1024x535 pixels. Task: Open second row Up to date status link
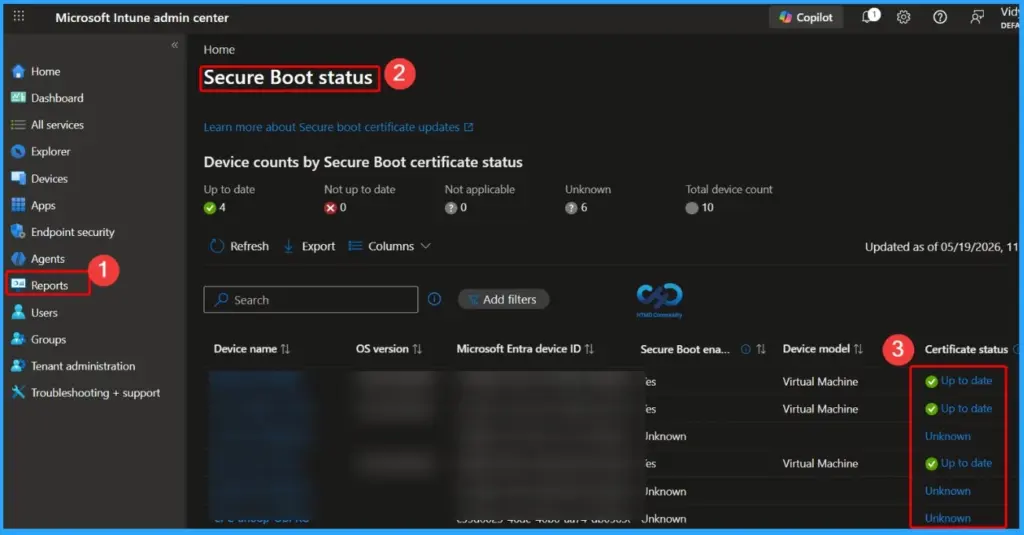966,408
